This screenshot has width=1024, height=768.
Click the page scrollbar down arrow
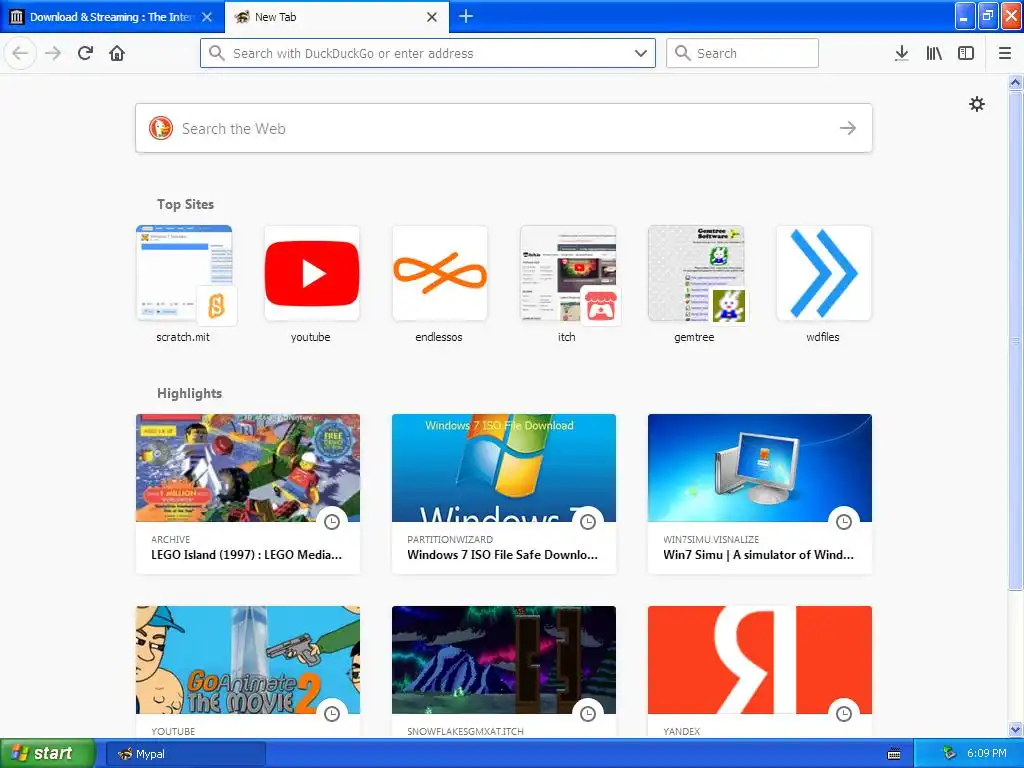[x=1015, y=729]
